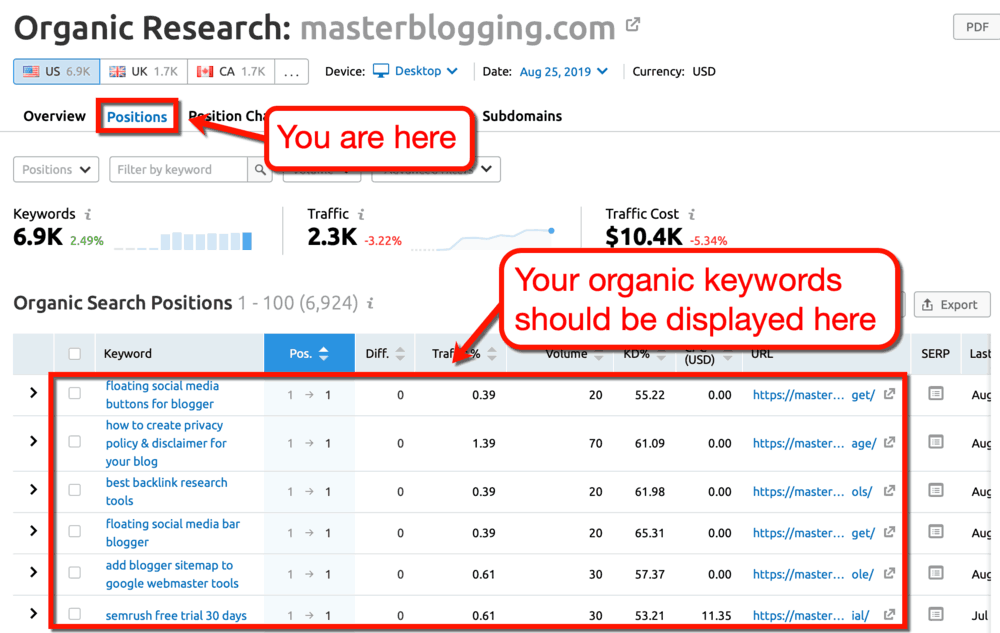Switch to the Overview tab
The image size is (1000, 633).
pos(53,116)
